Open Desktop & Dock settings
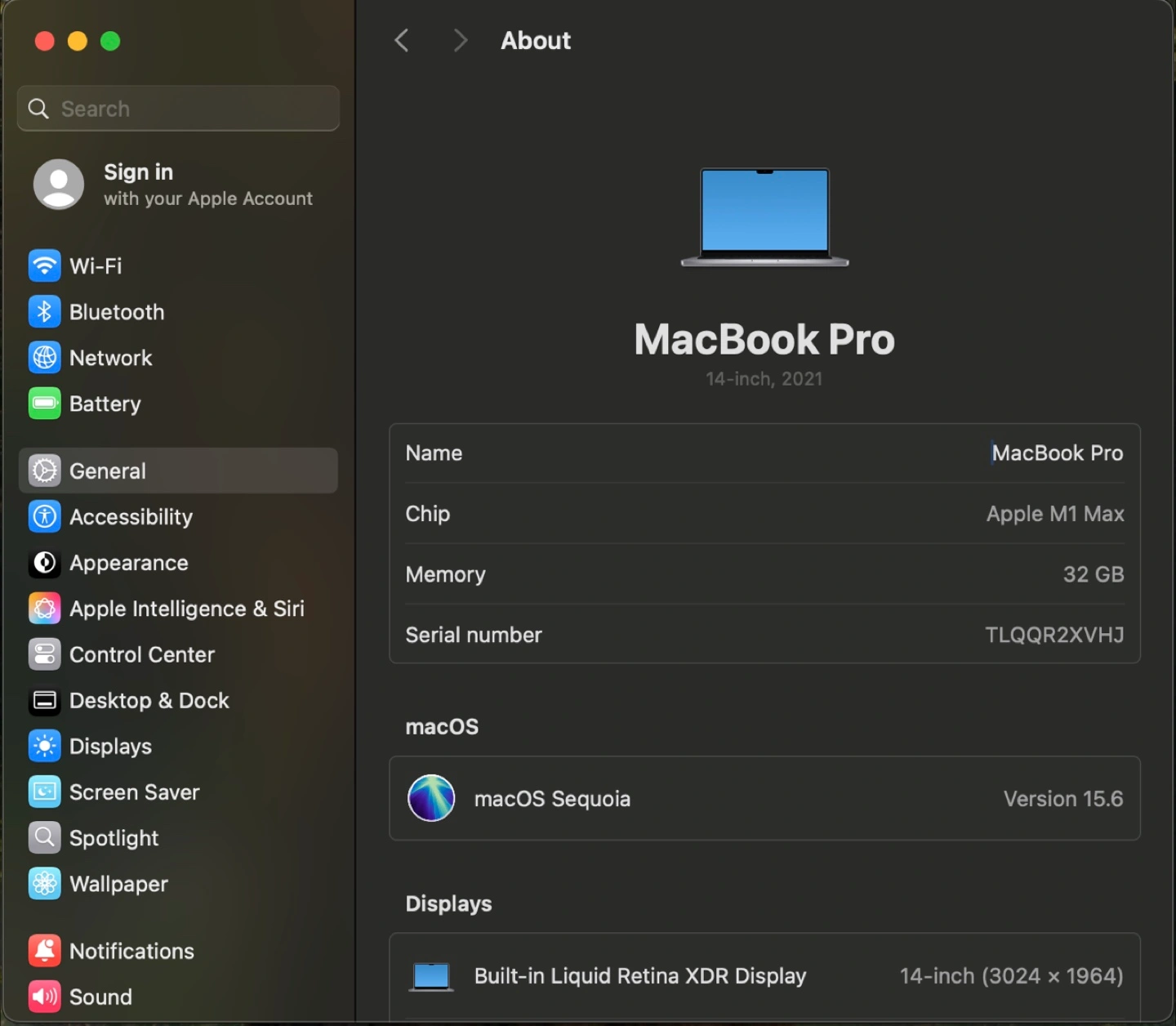This screenshot has height=1026, width=1176. 149,700
